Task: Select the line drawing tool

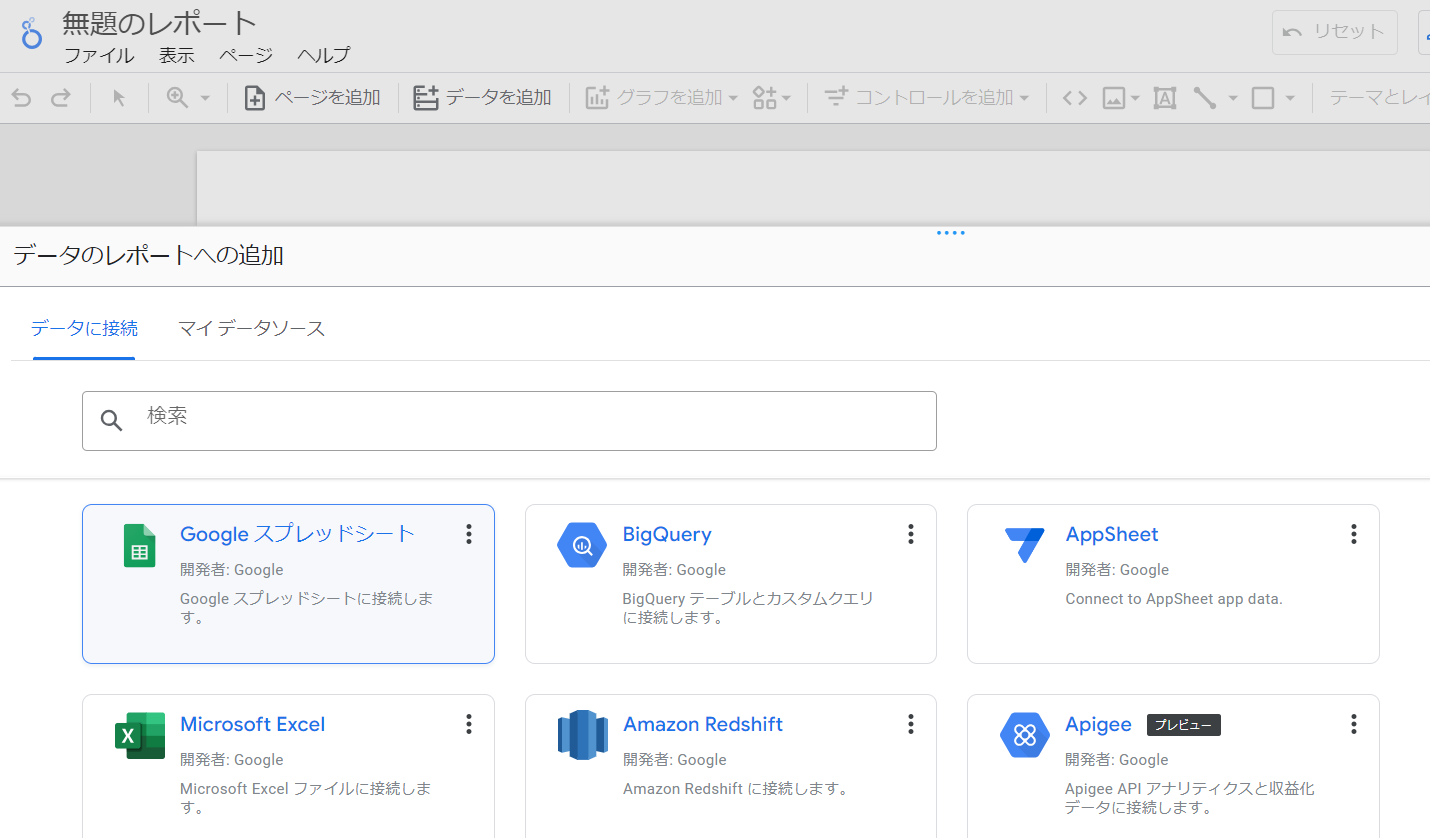Action: click(1205, 97)
